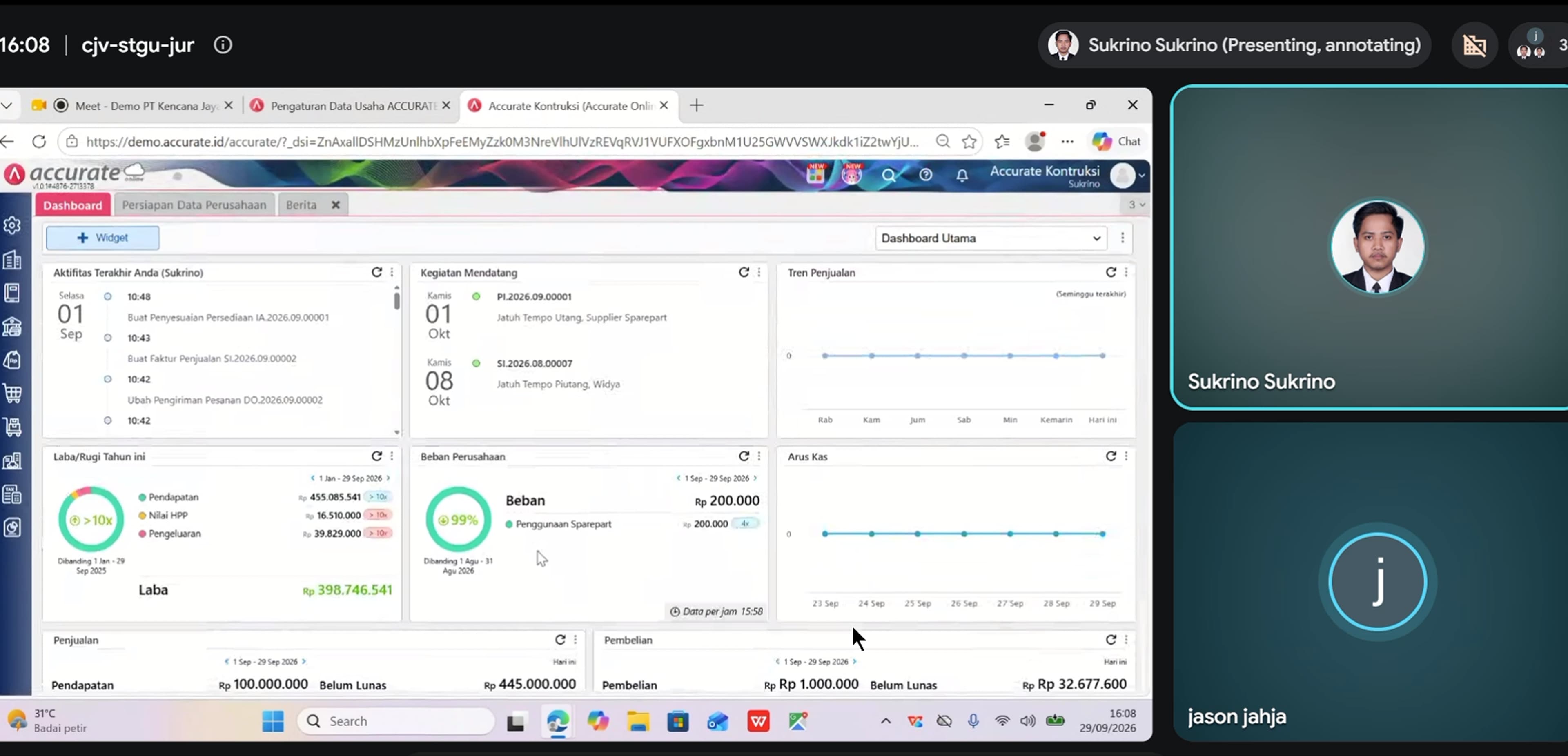The height and width of the screenshot is (756, 1568).
Task: Refresh the Aktifitas Terakhir Anda widget
Action: coord(377,272)
